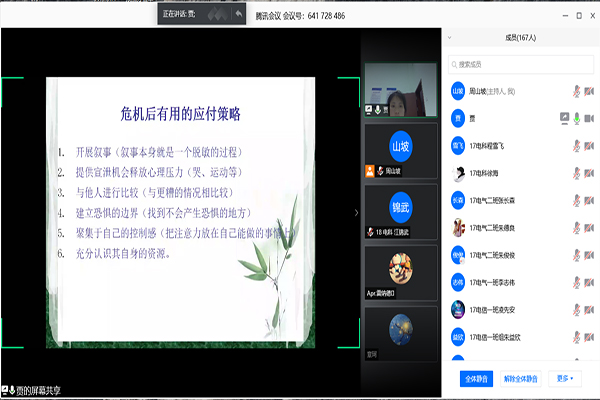Select the 山坡 video thumbnail tile
This screenshot has height=400, width=600.
(401, 150)
